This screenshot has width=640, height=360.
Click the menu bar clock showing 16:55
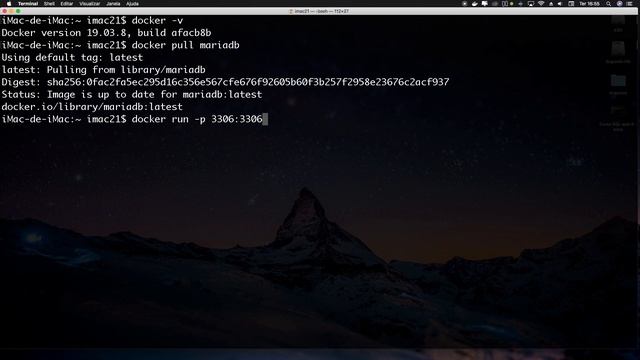pos(589,4)
